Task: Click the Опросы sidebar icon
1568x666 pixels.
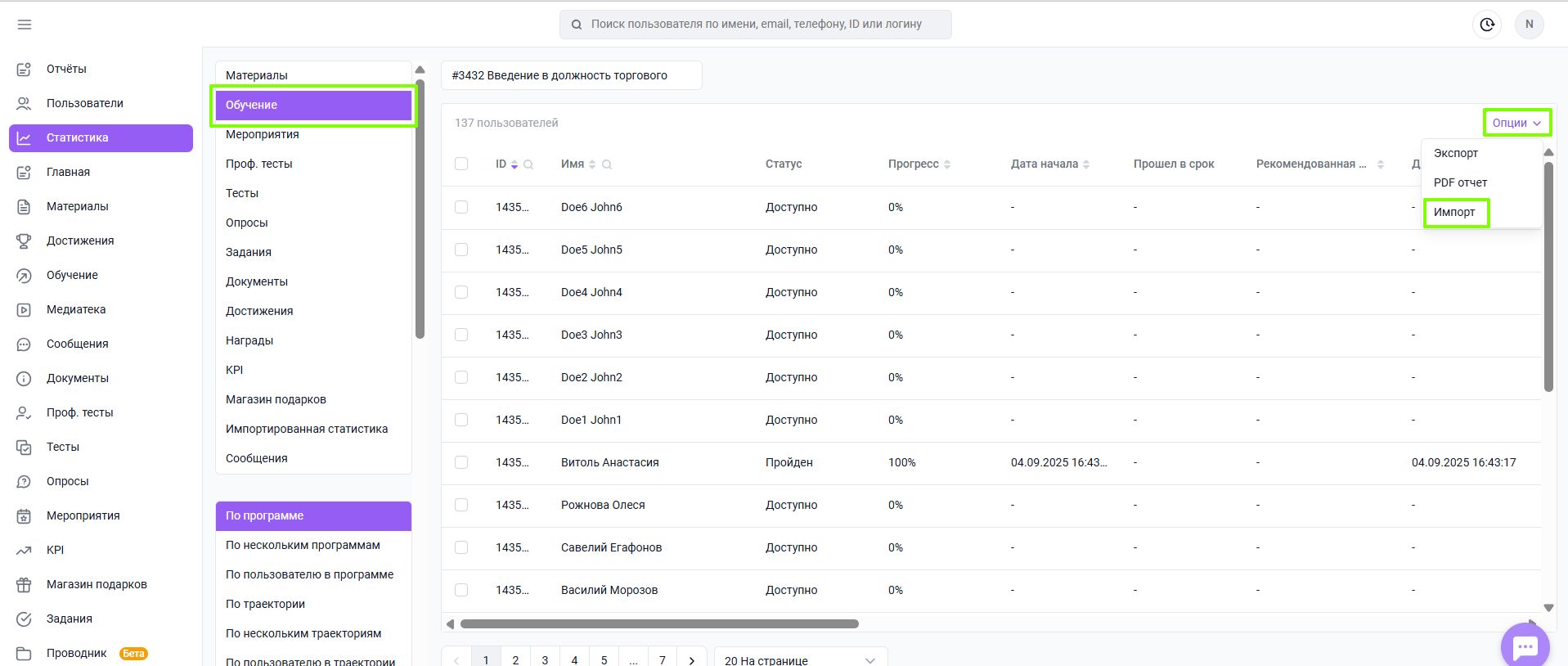Action: tap(24, 481)
